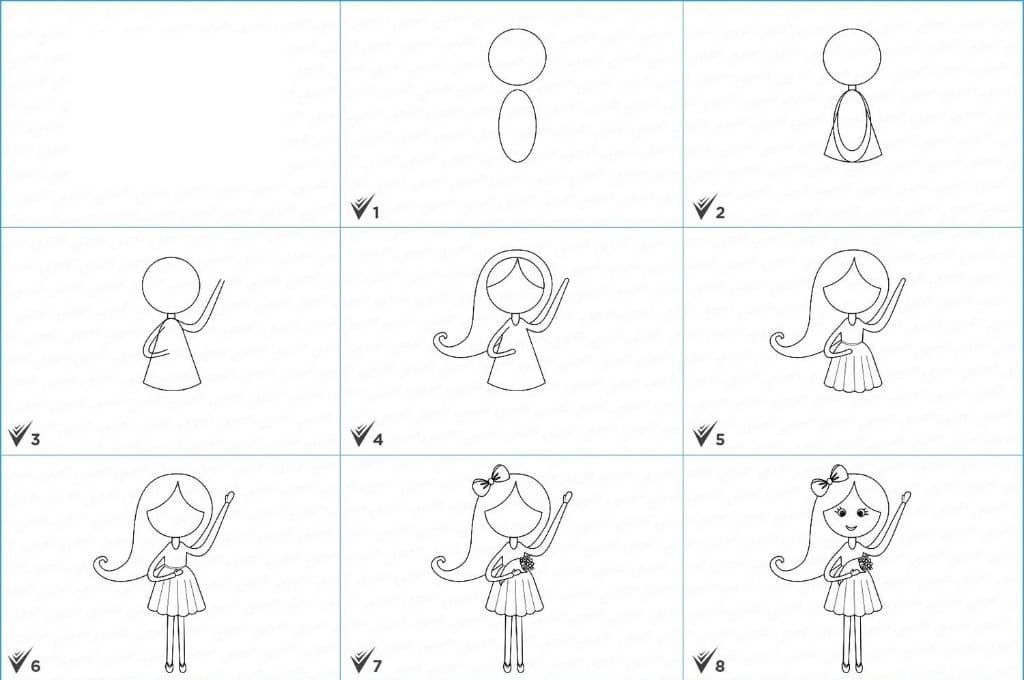Click the checkmark icon beside number 6
The width and height of the screenshot is (1024, 680).
pyautogui.click(x=20, y=660)
